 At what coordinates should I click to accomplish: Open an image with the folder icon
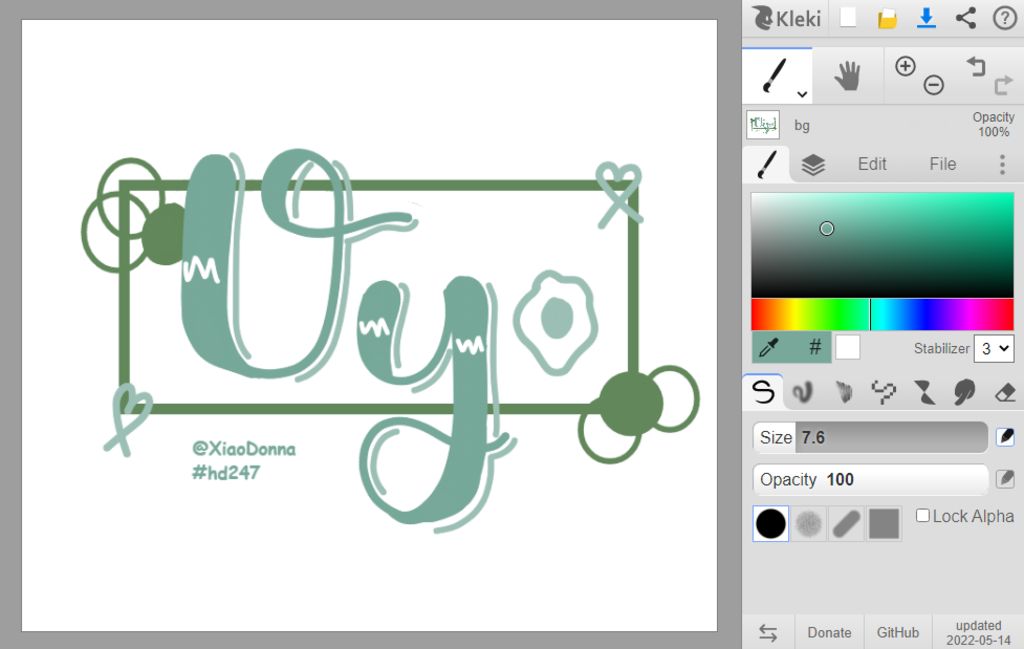(887, 18)
